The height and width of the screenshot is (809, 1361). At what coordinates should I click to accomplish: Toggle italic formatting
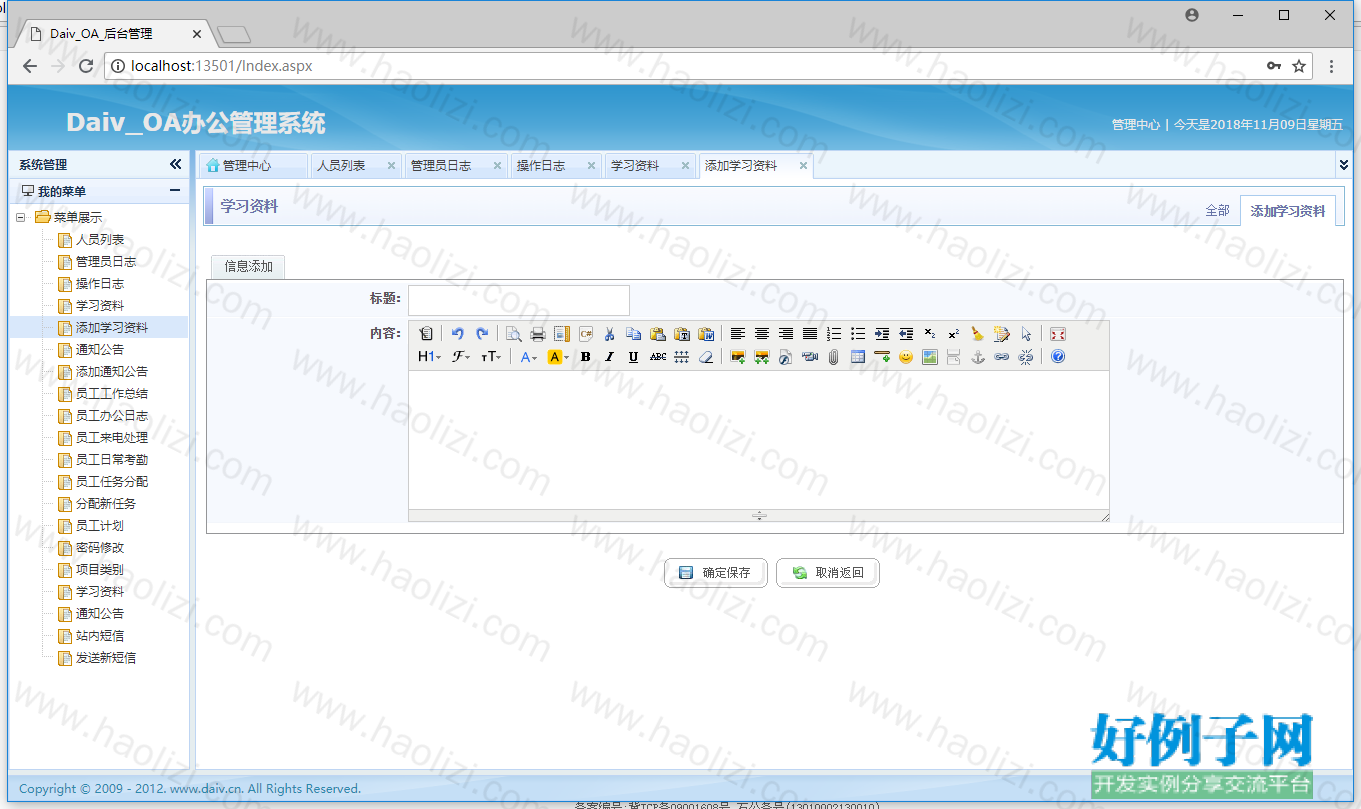tap(610, 357)
